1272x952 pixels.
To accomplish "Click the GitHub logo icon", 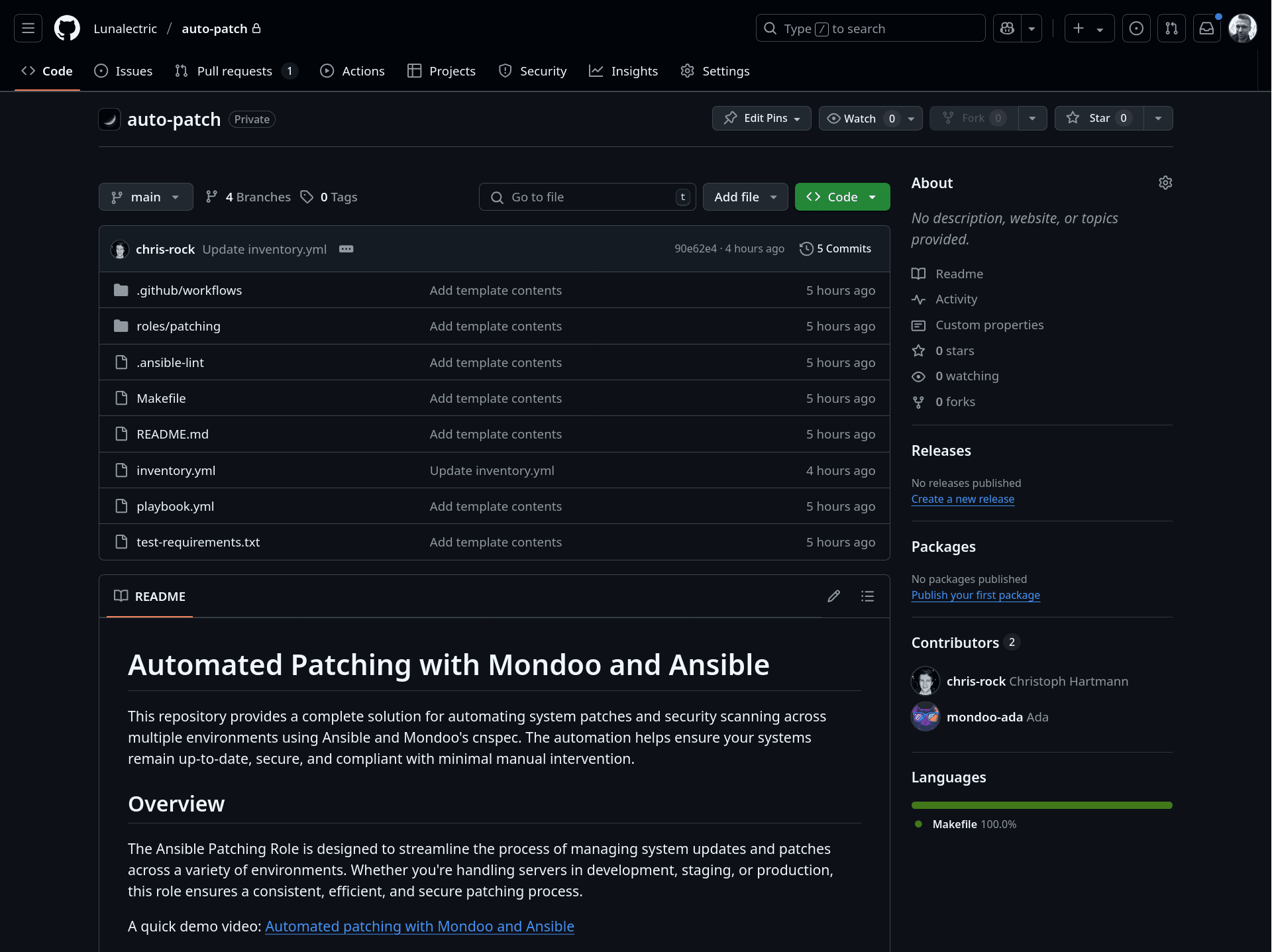I will (x=67, y=28).
